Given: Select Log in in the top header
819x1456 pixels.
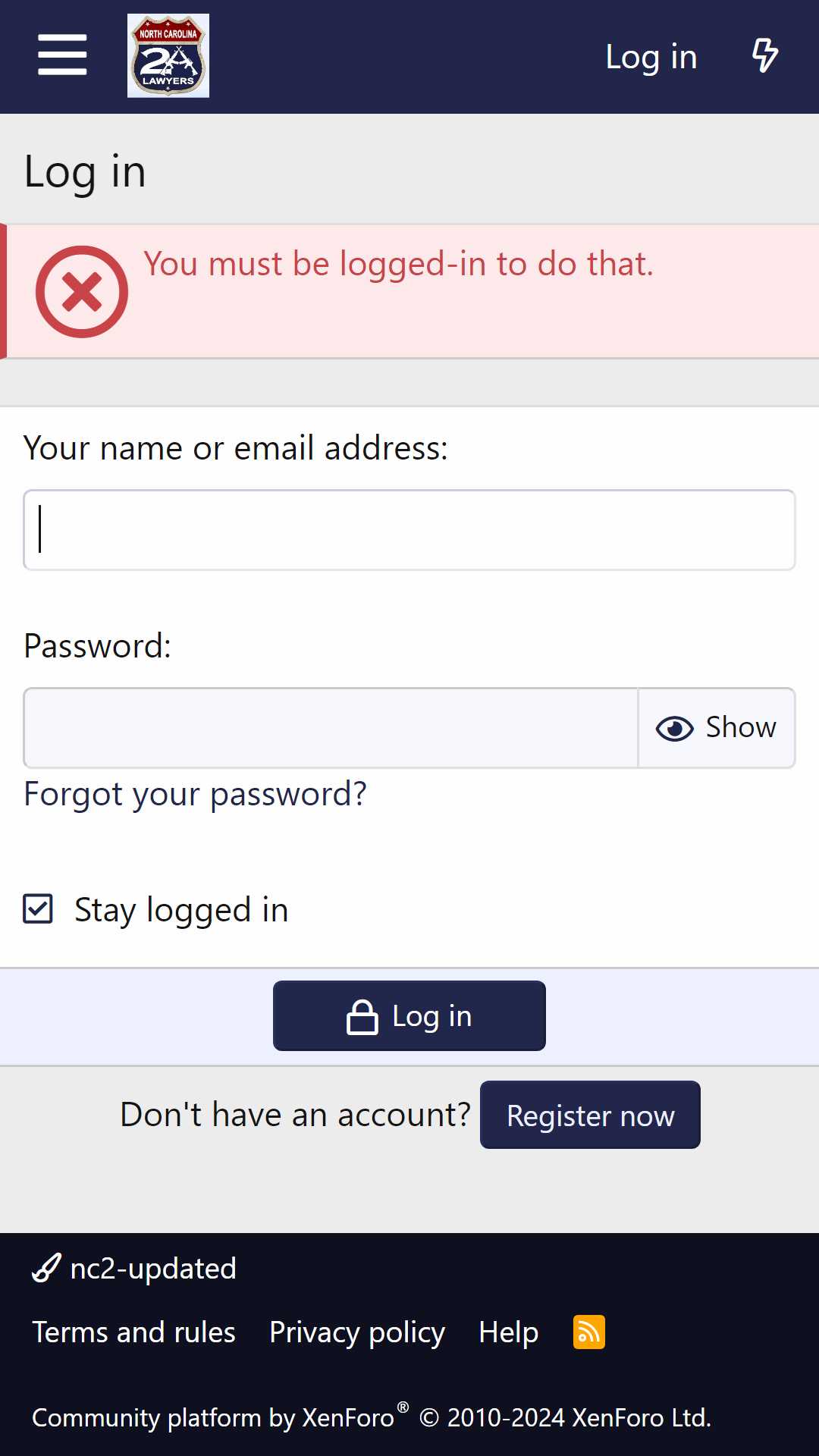Looking at the screenshot, I should [651, 57].
